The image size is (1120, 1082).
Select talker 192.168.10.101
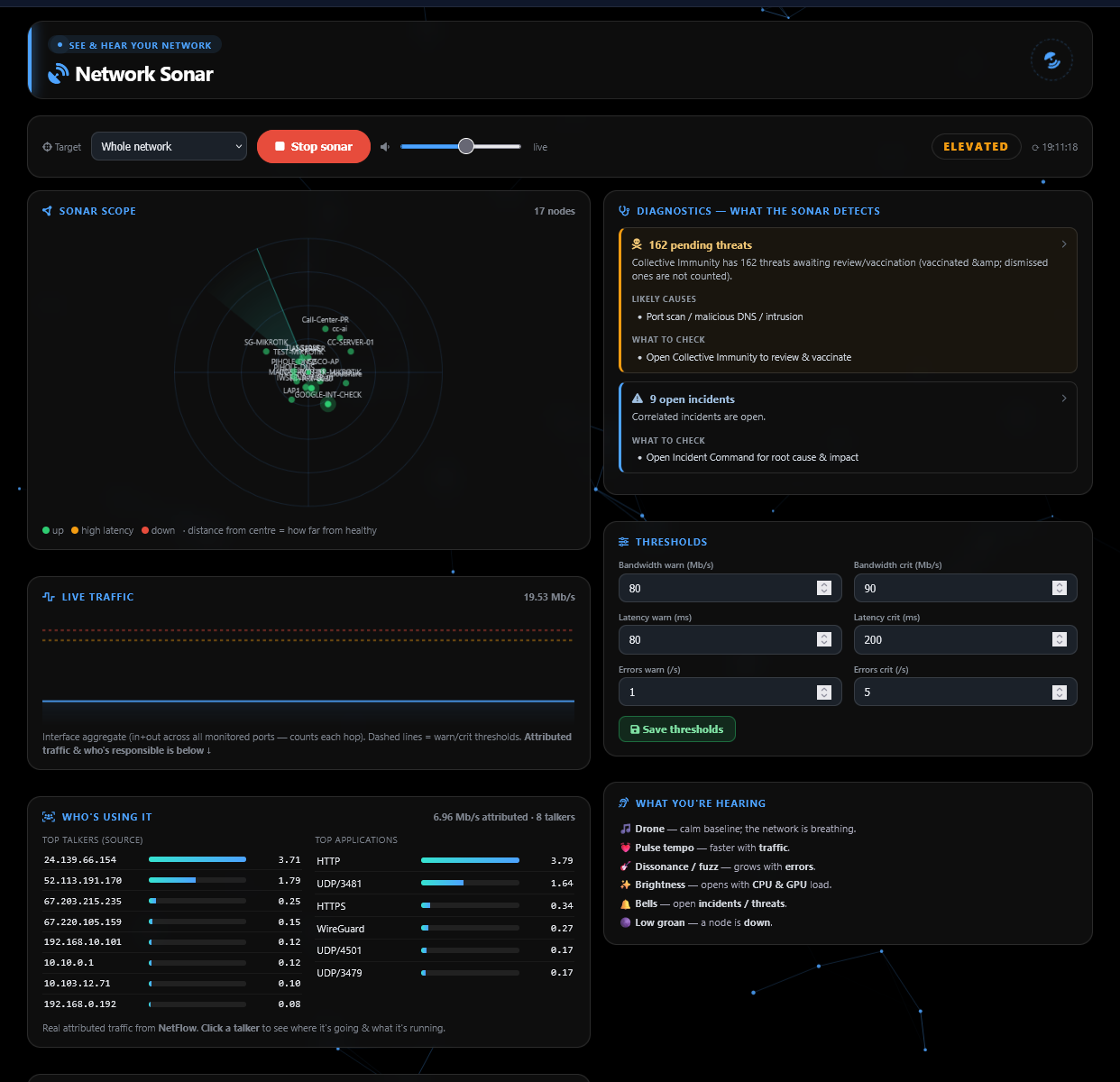click(172, 941)
